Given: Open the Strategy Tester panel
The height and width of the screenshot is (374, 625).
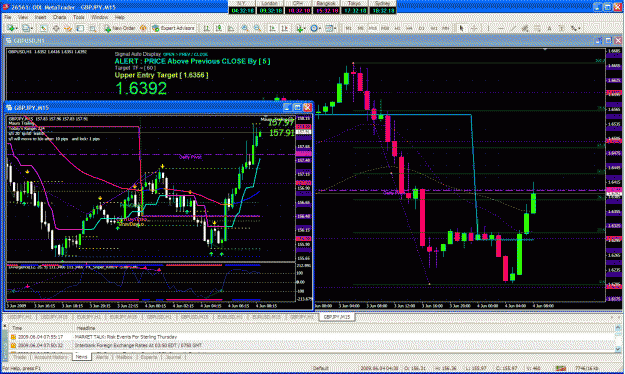Looking at the screenshot, I should (93, 28).
